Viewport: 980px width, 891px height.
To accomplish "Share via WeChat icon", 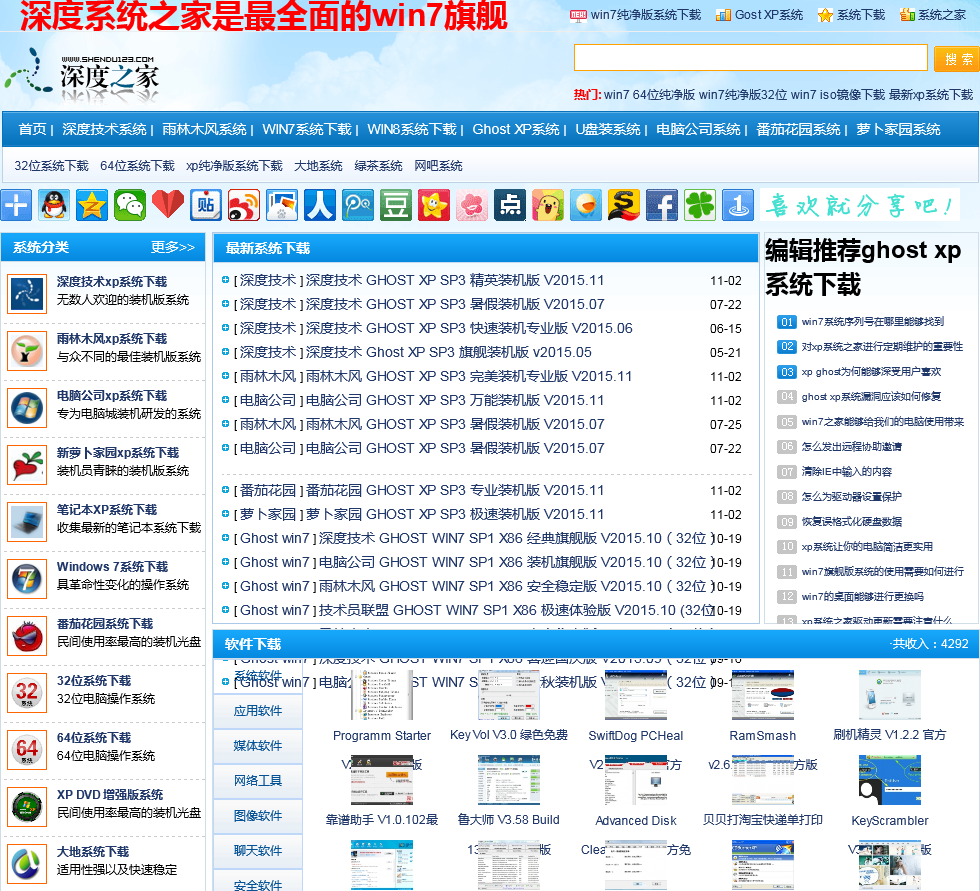I will point(130,205).
